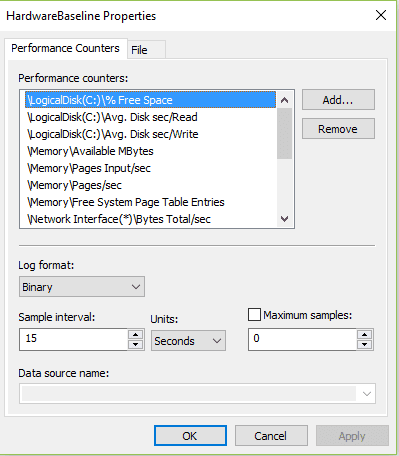Select \Memory\Pages Input/sec counter
Image resolution: width=399 pixels, height=456 pixels.
[150, 168]
